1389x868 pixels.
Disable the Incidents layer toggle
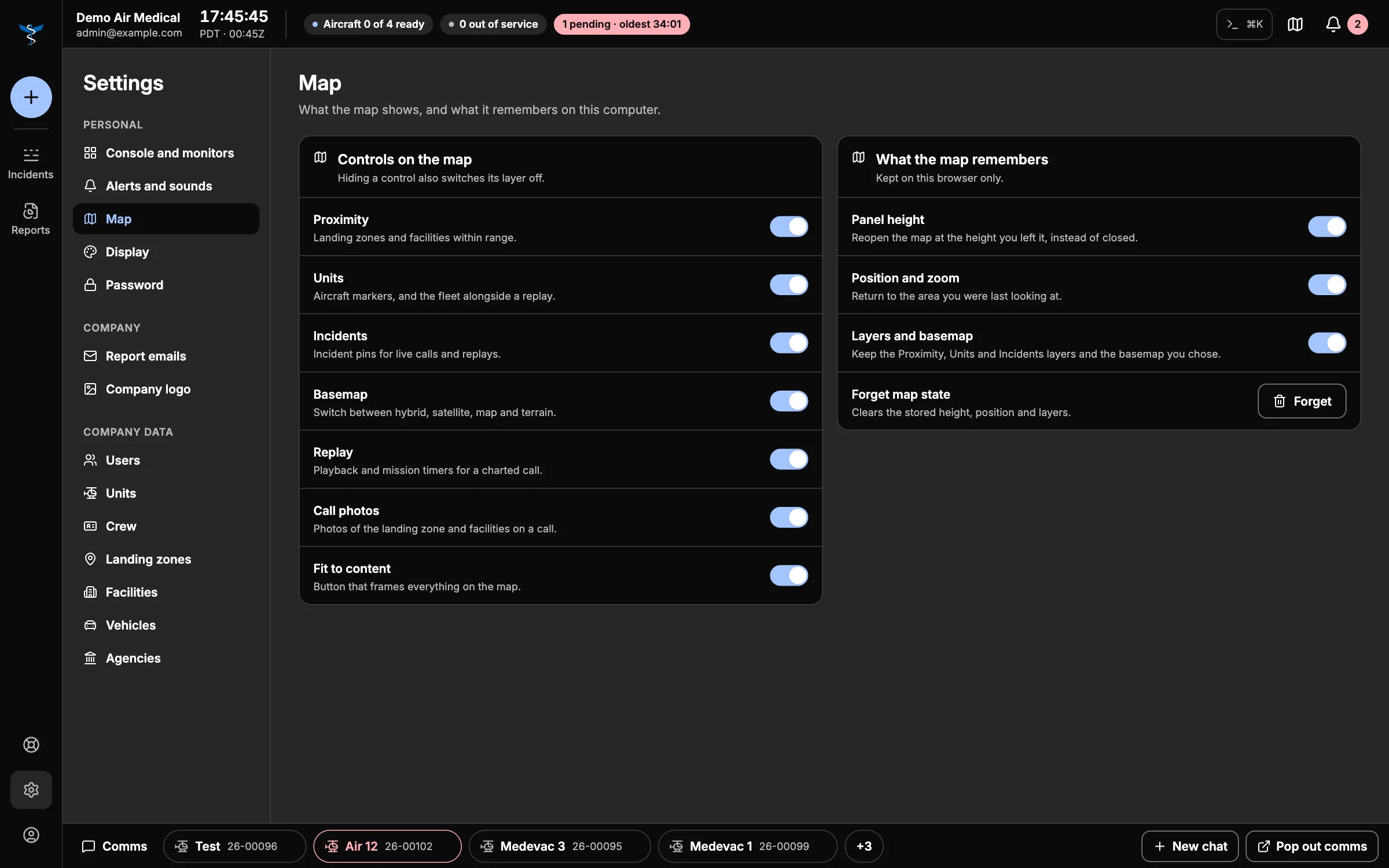point(789,343)
